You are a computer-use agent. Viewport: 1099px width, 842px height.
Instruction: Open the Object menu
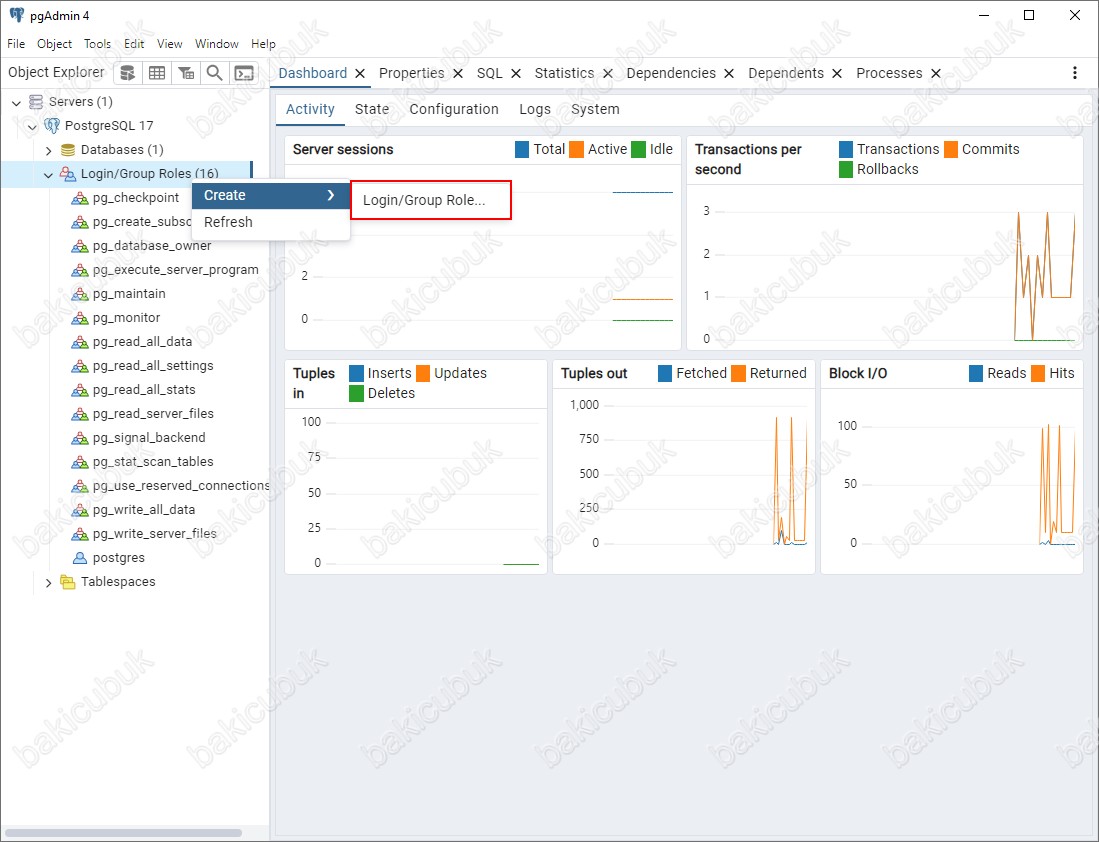pyautogui.click(x=55, y=43)
